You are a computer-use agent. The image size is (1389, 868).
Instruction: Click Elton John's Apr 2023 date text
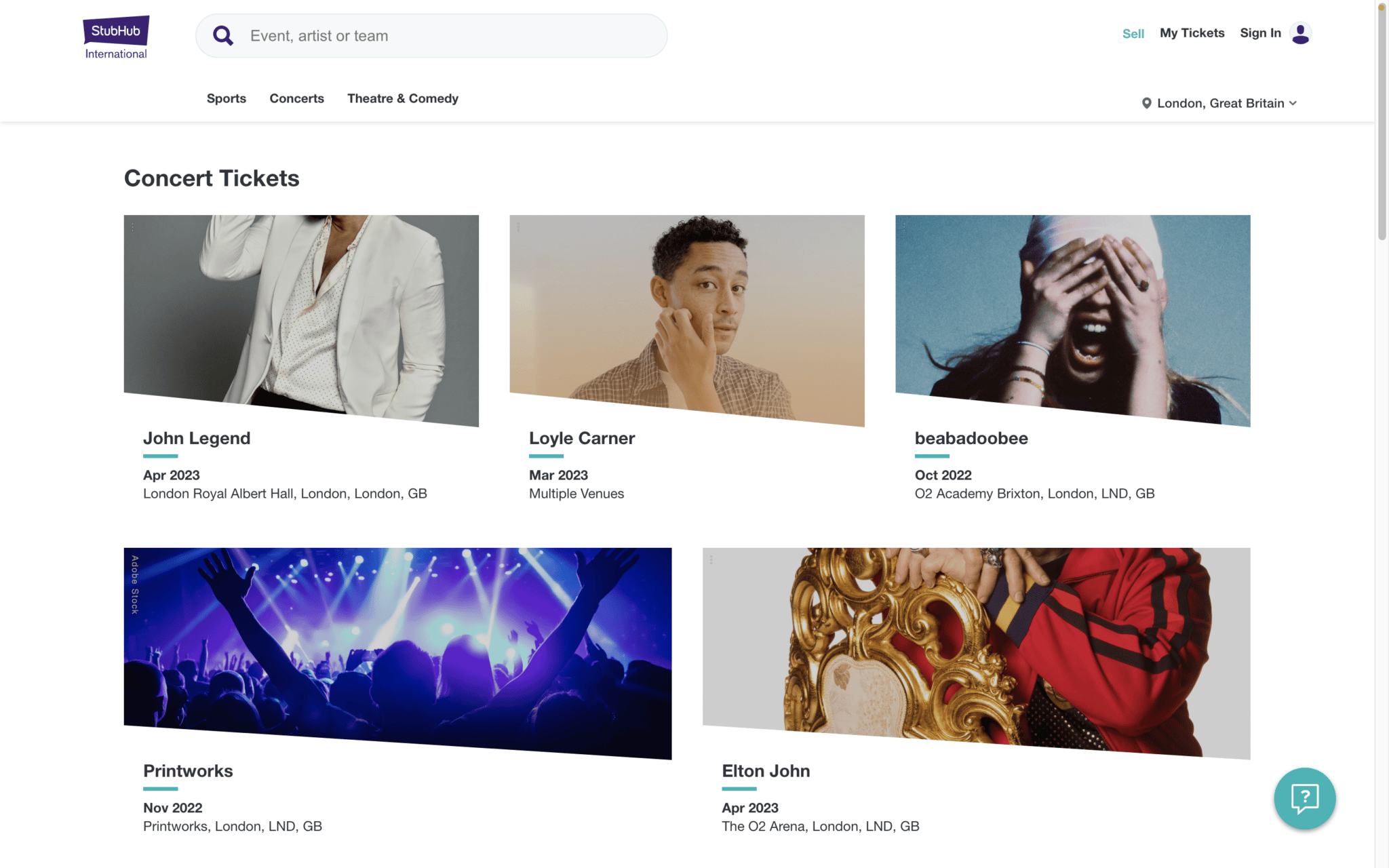point(750,808)
